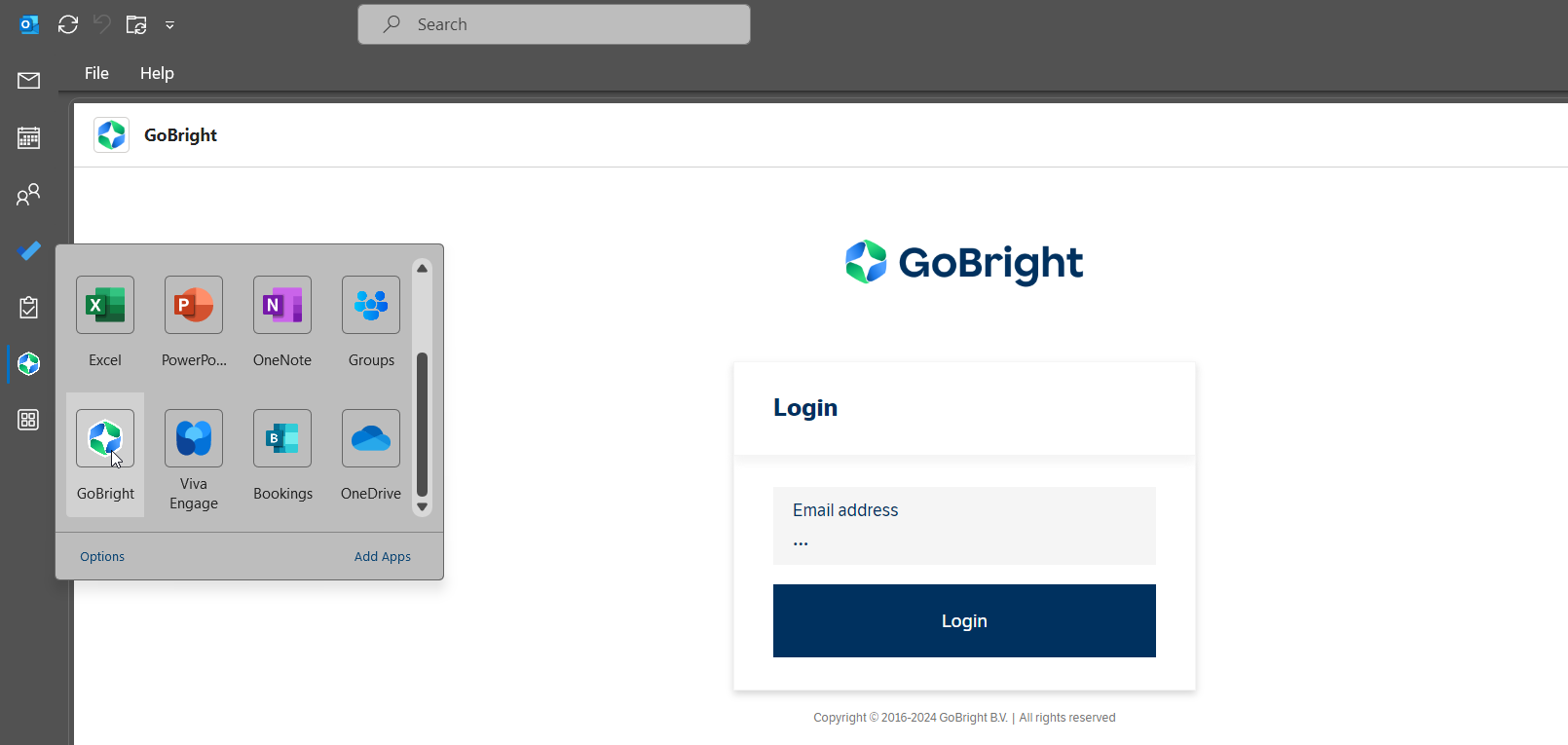Open More Apps grid in the sidebar
The height and width of the screenshot is (745, 1568).
point(29,420)
